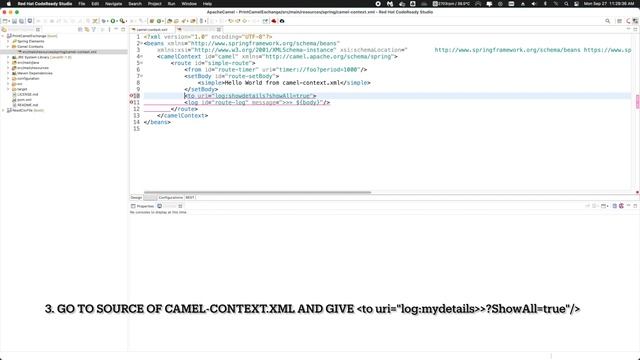The width and height of the screenshot is (640, 360).
Task: Open the Window menu
Action: 189,4
